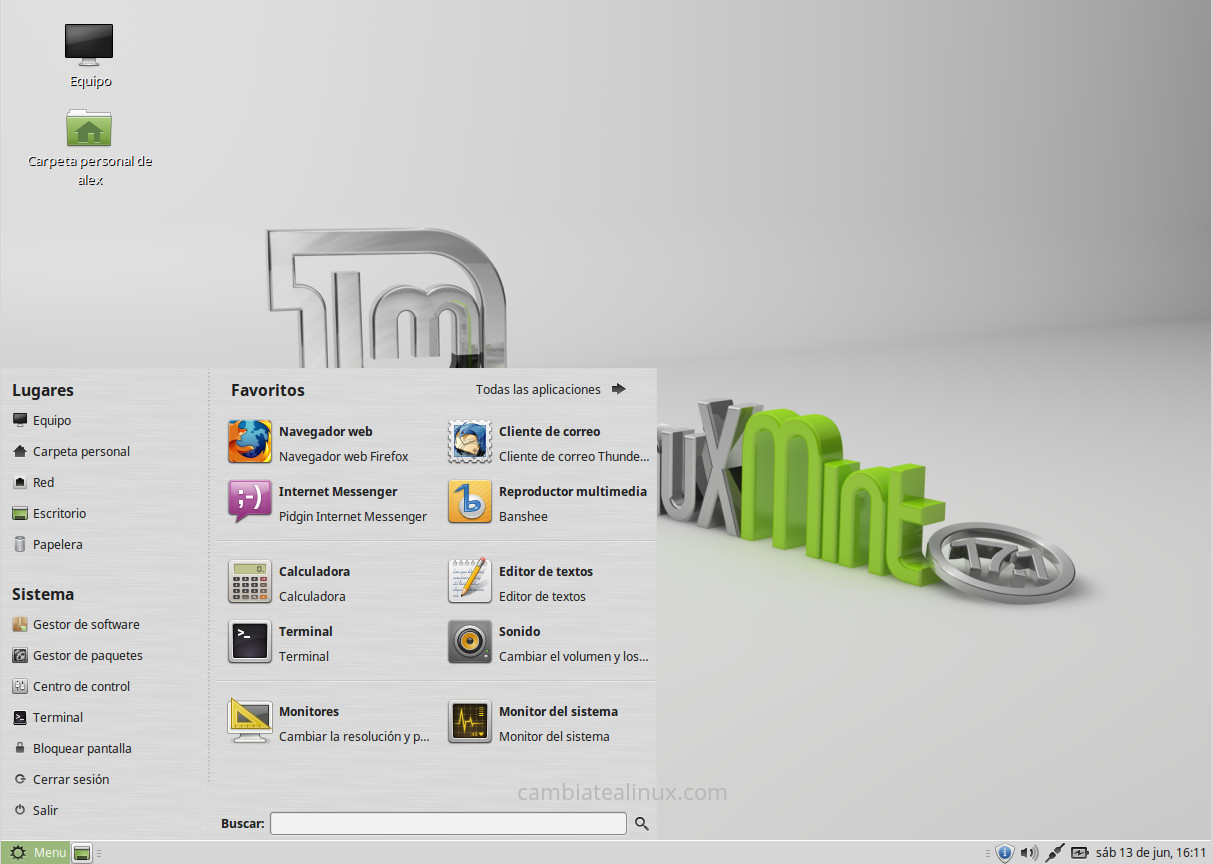
Task: Open Pidgin Internet Messenger
Action: pyautogui.click(x=326, y=503)
